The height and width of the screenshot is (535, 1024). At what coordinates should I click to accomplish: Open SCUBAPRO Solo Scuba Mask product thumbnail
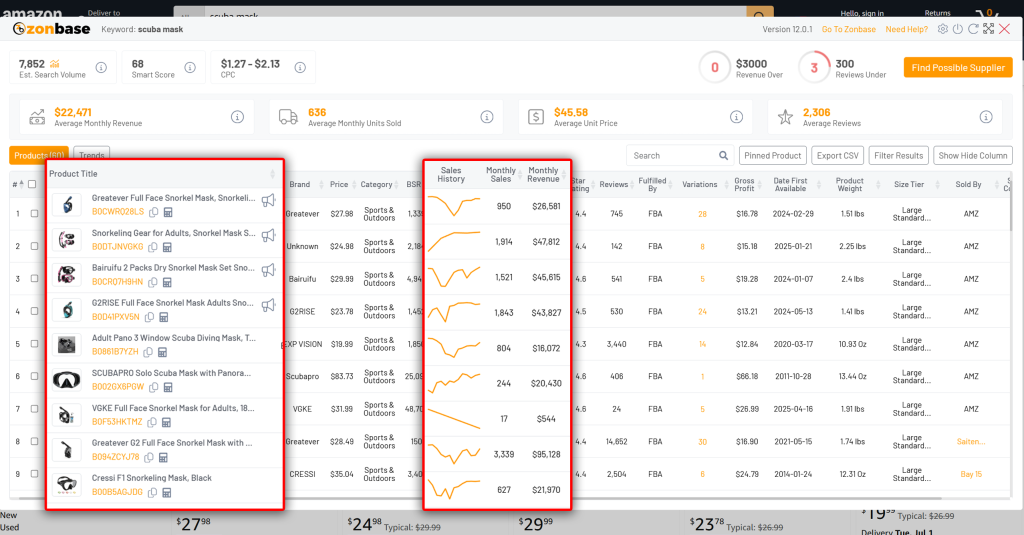coord(67,380)
